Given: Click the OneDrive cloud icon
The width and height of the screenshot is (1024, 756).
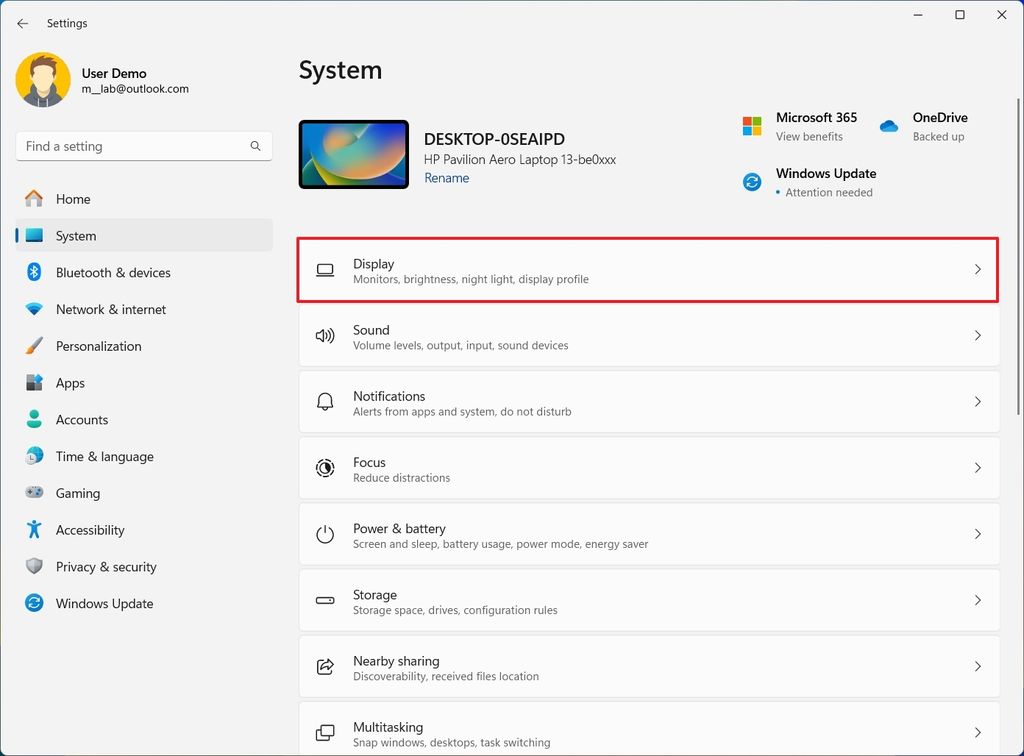Looking at the screenshot, I should pos(889,126).
